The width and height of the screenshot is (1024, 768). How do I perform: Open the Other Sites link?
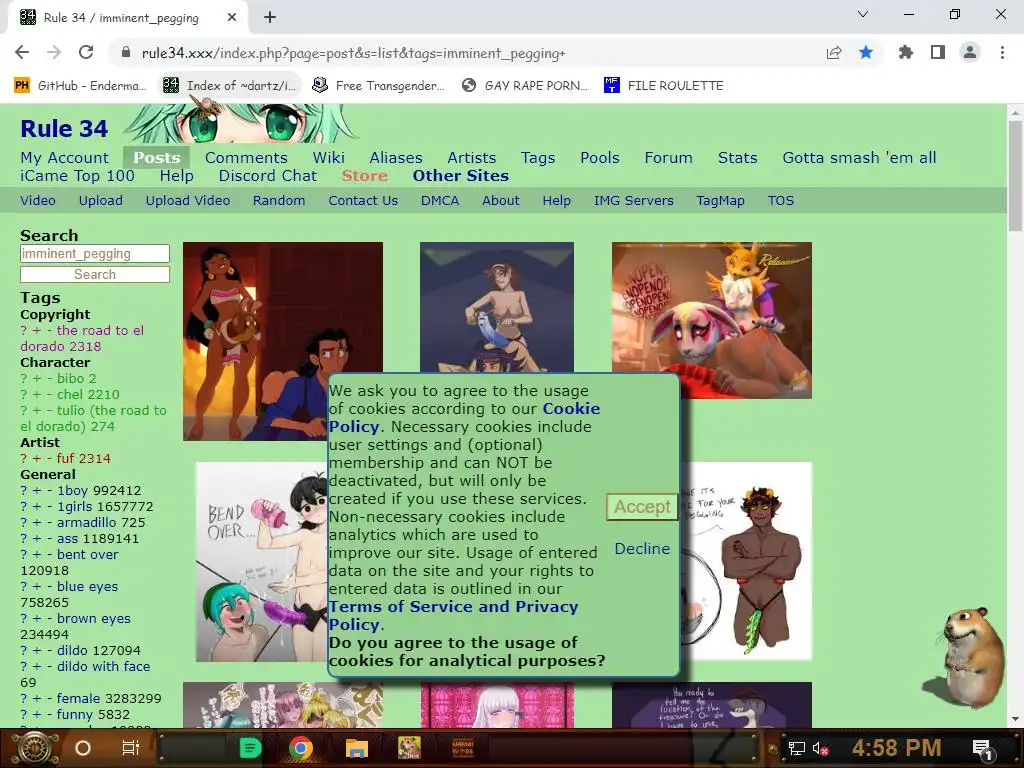click(x=460, y=176)
